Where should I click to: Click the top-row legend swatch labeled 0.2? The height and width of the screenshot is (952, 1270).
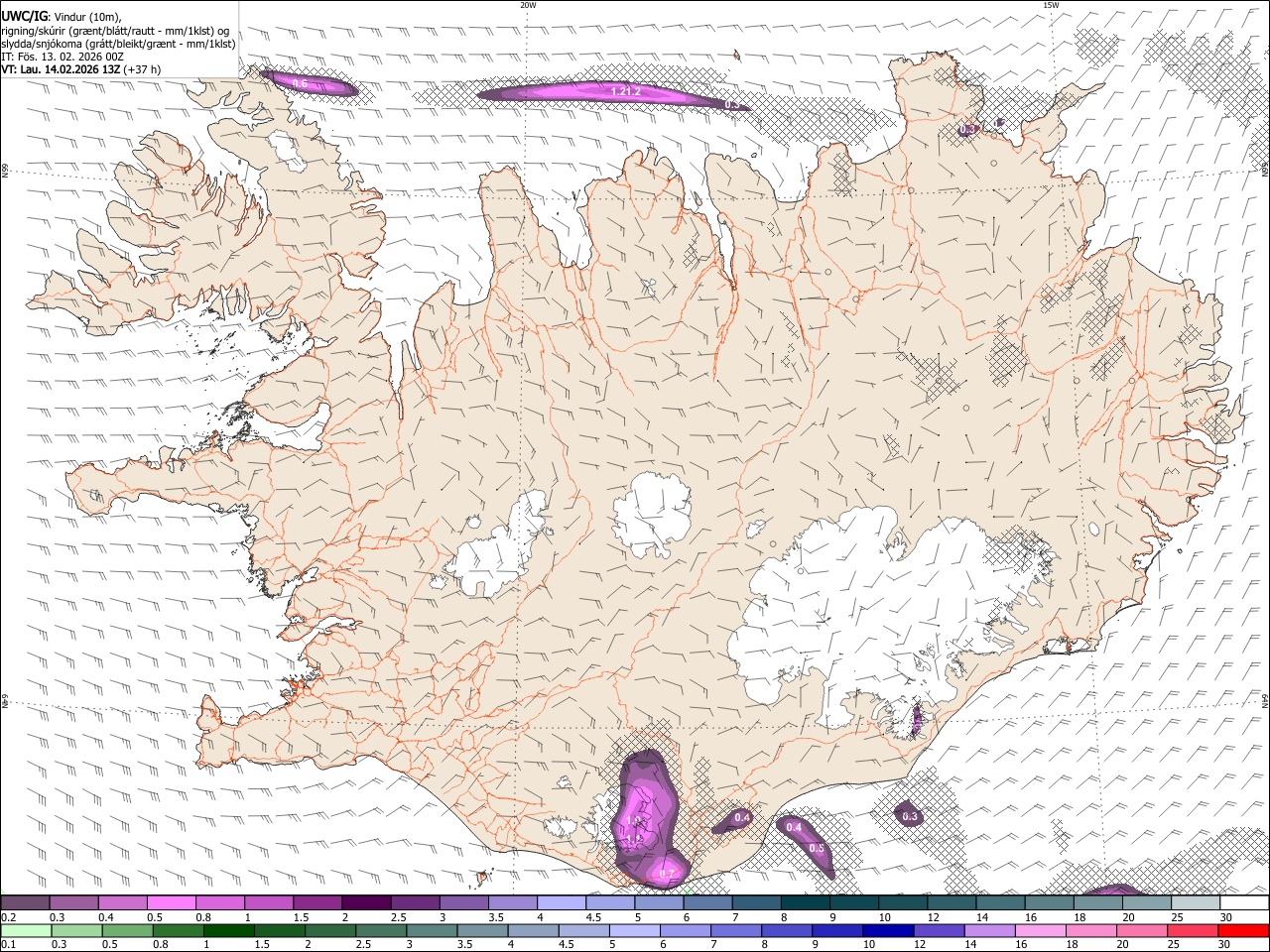click(25, 903)
